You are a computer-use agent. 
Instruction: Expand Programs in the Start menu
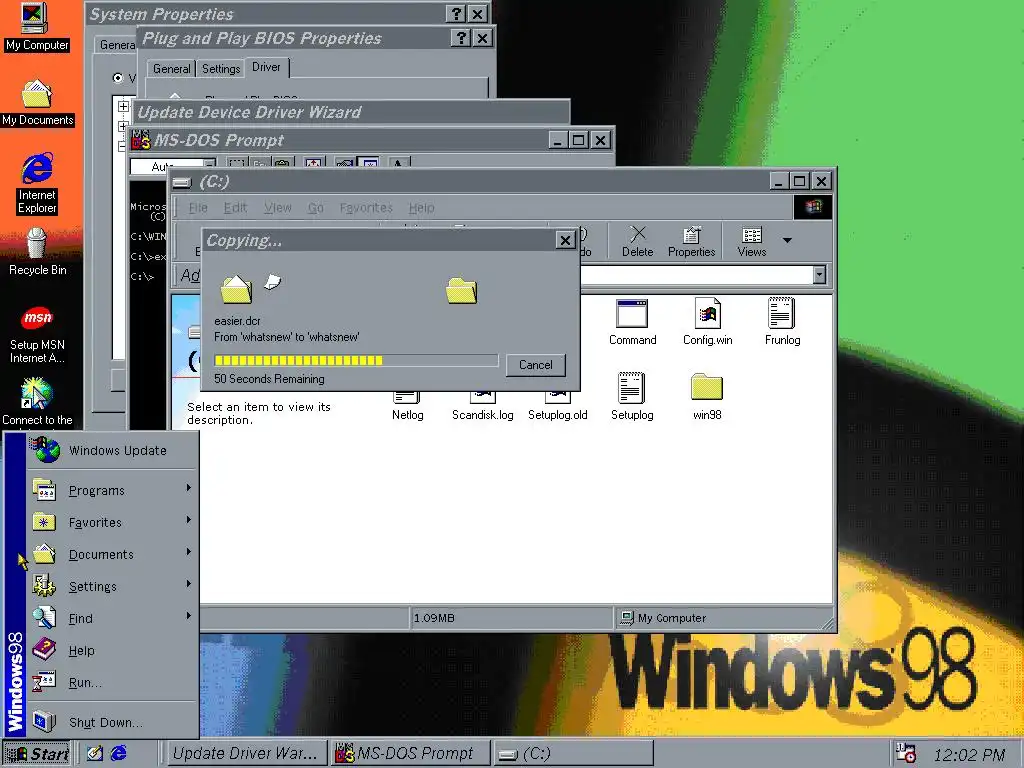pos(112,490)
